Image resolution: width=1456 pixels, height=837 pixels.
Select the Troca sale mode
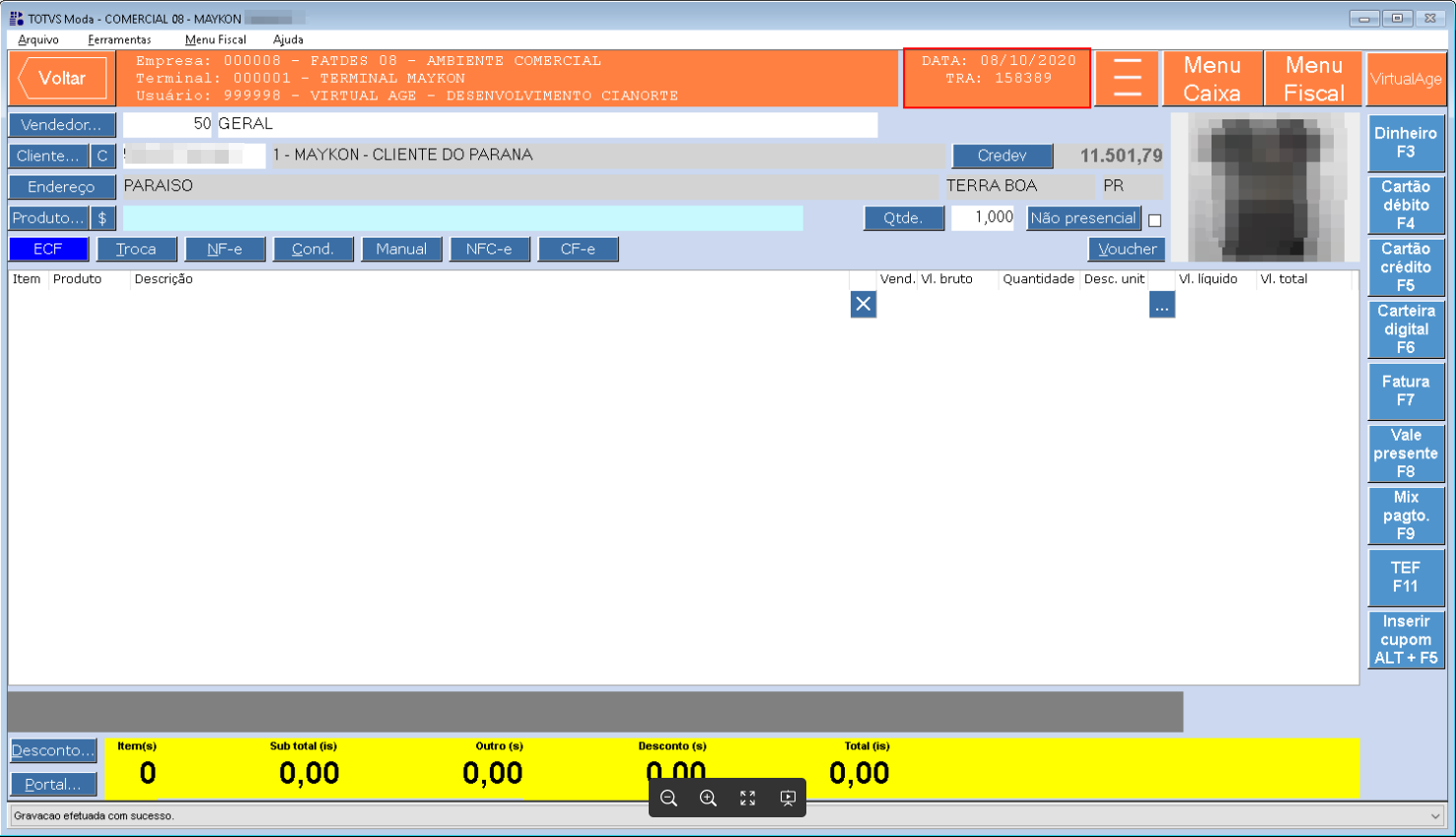(136, 249)
